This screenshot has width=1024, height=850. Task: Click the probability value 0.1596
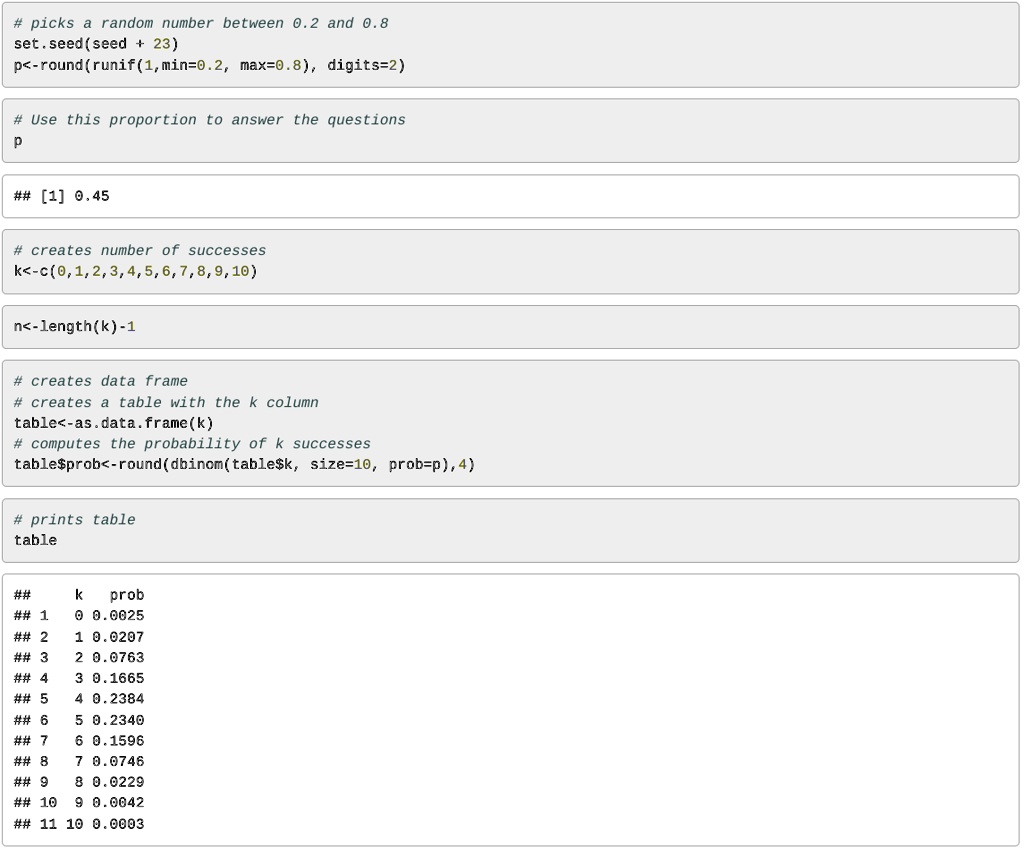(x=118, y=741)
